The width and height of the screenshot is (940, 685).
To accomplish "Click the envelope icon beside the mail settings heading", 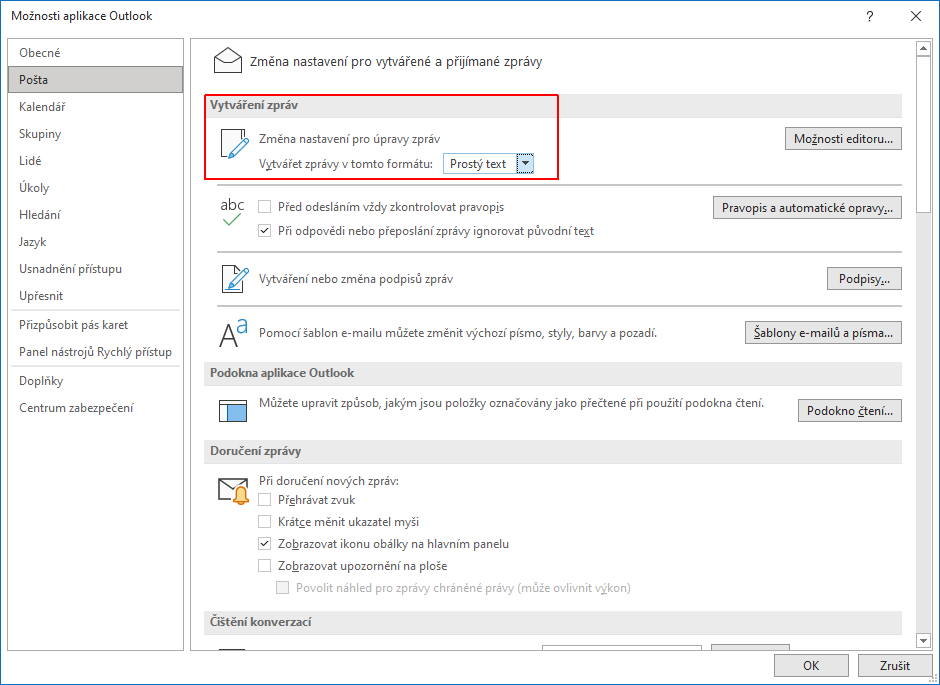I will 229,61.
